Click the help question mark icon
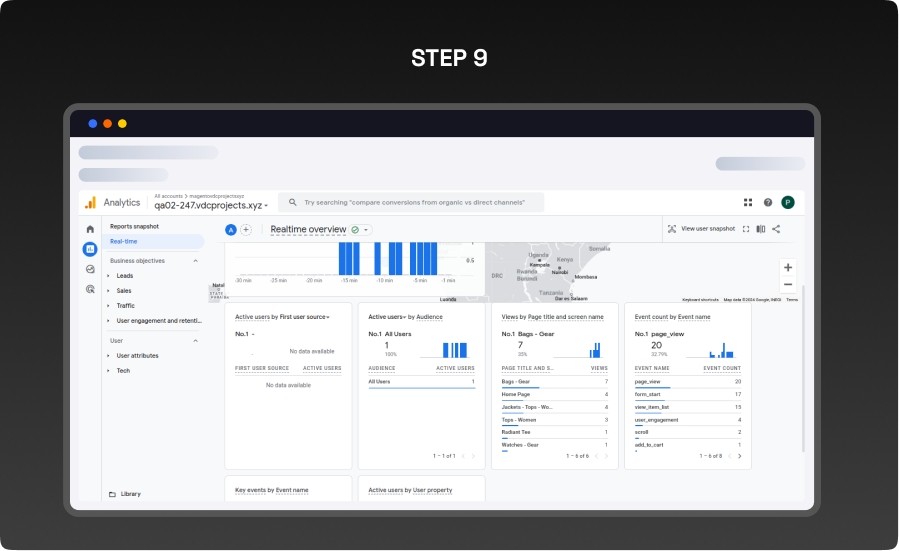 pyautogui.click(x=768, y=202)
